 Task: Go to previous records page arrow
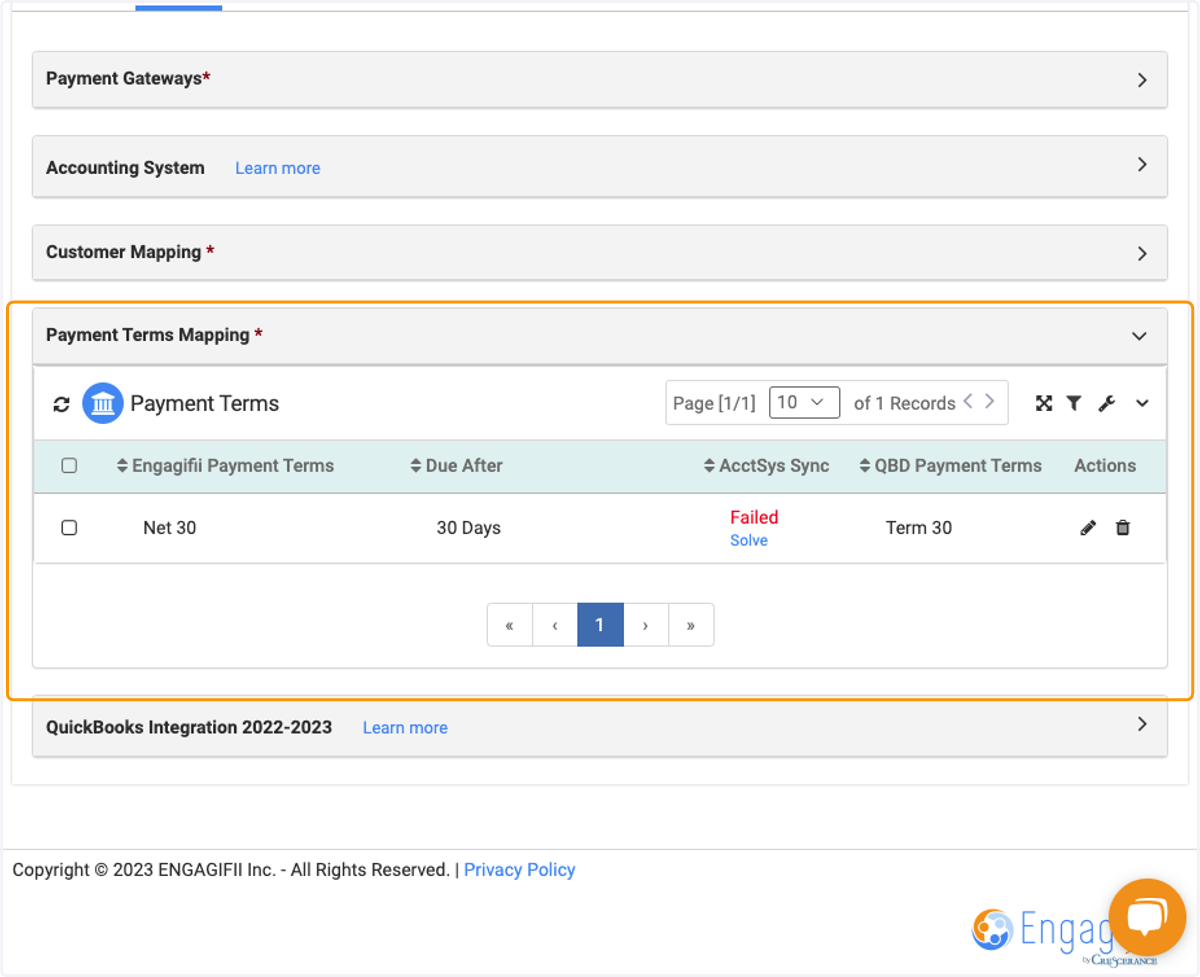(968, 402)
